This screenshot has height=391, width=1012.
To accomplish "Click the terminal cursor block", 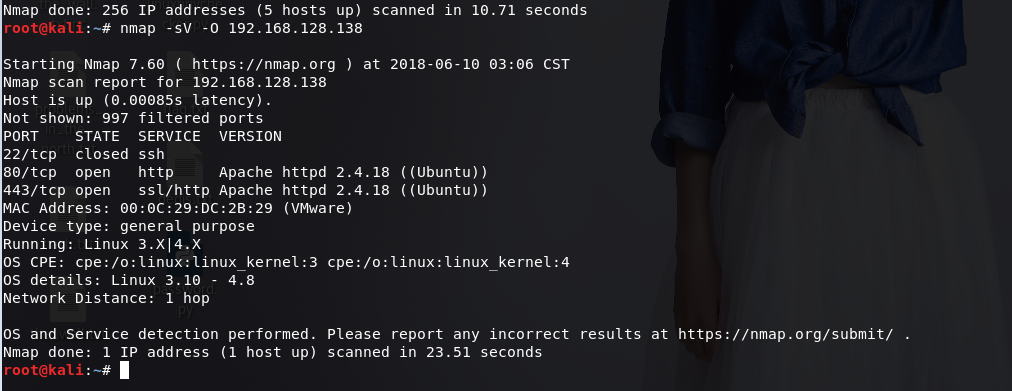I will pos(125,370).
